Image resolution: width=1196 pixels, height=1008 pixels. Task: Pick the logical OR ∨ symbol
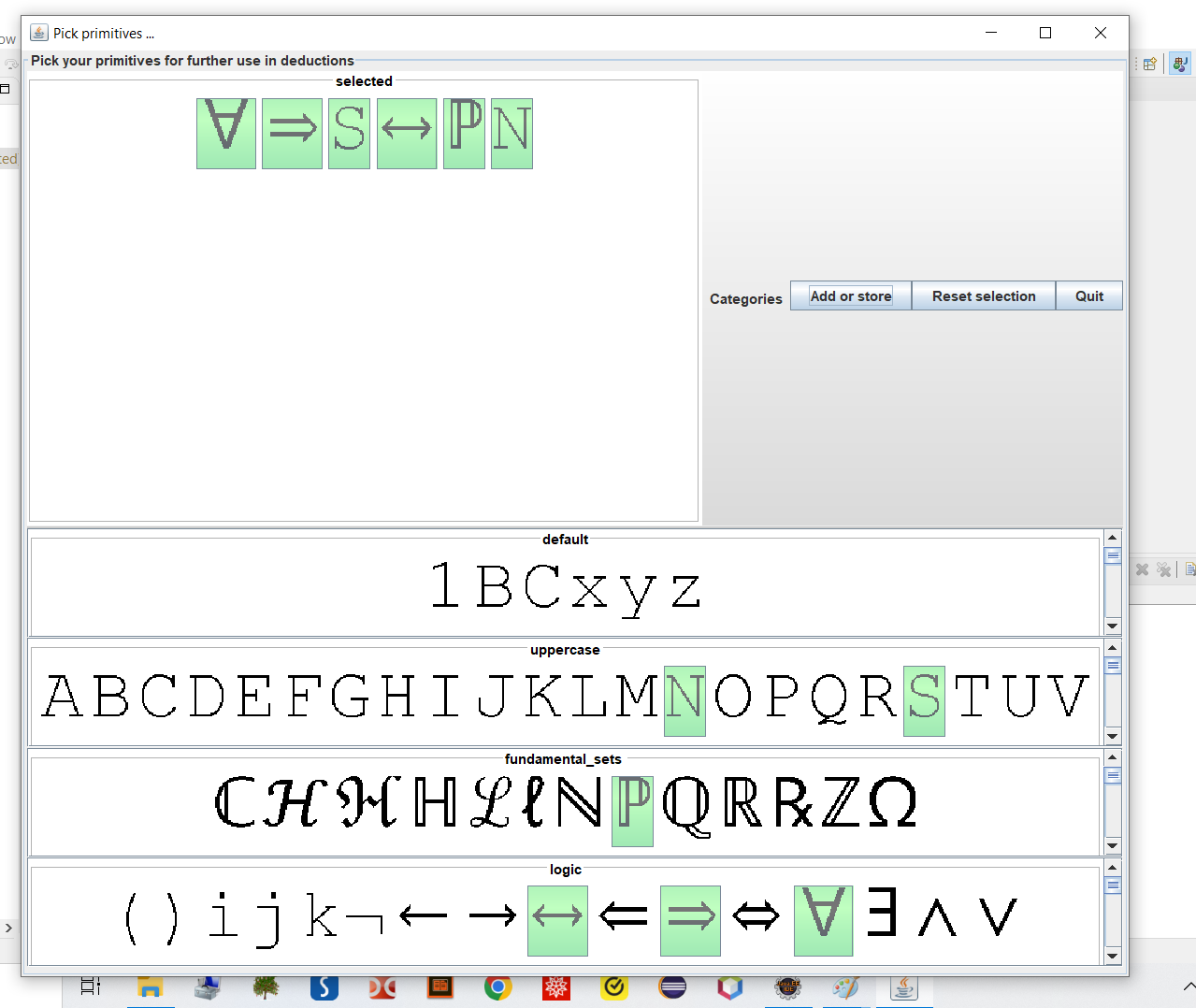coord(997,916)
